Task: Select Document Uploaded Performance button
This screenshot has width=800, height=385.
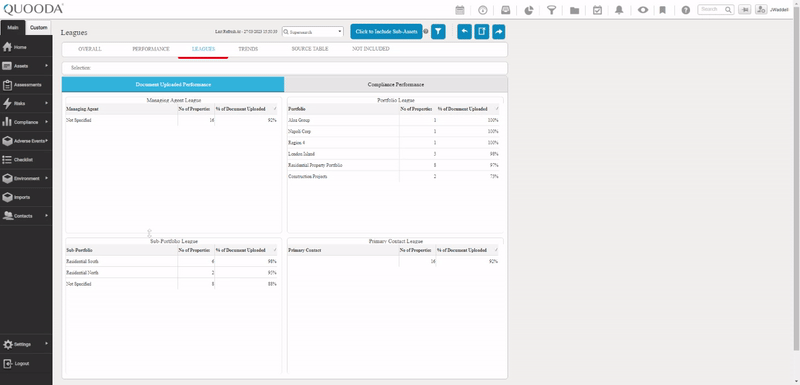Action: [173, 85]
